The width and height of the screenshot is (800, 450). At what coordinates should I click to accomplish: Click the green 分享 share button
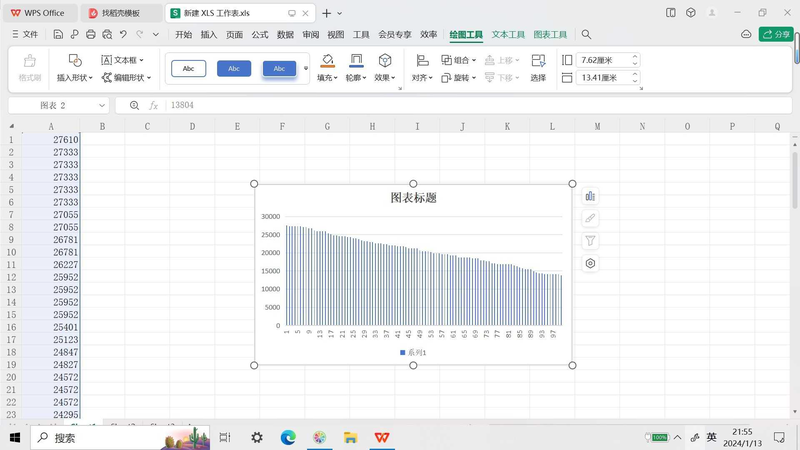coord(776,34)
